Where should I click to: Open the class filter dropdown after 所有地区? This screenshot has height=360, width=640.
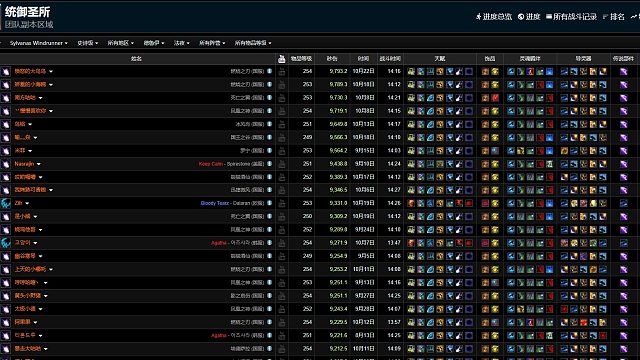coord(153,43)
